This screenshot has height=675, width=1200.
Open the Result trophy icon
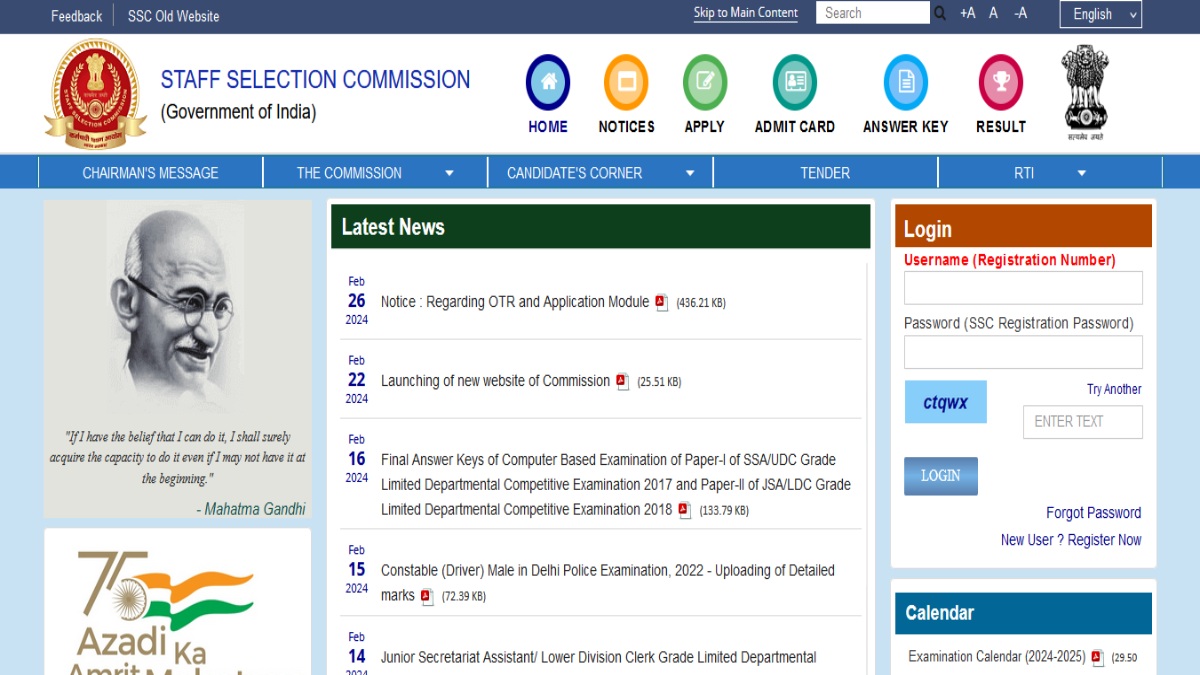click(x=1000, y=83)
